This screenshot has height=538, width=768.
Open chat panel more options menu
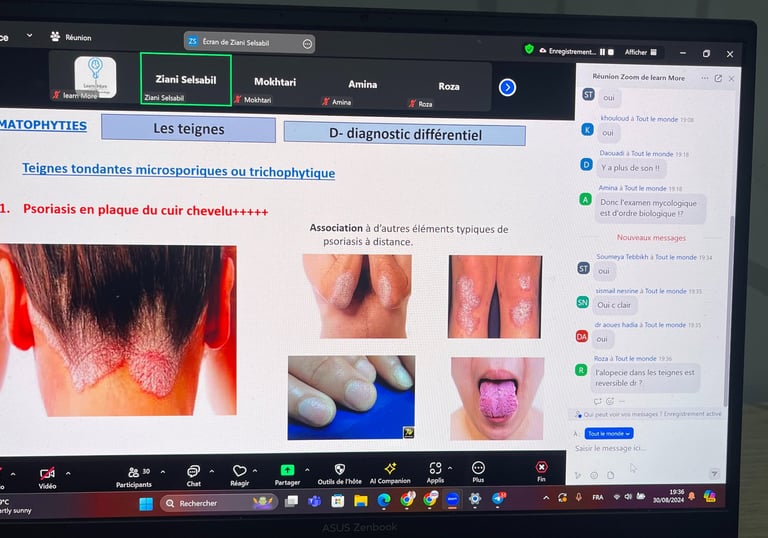click(x=704, y=78)
